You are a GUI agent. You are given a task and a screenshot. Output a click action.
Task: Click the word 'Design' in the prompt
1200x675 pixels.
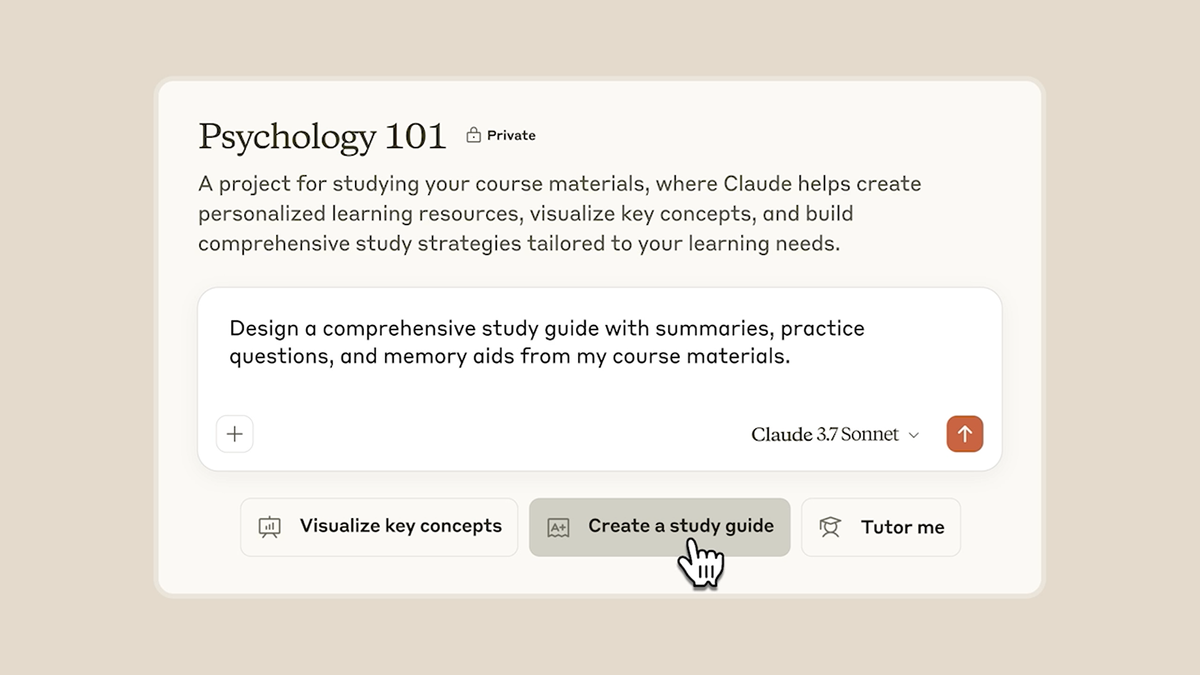(260, 328)
